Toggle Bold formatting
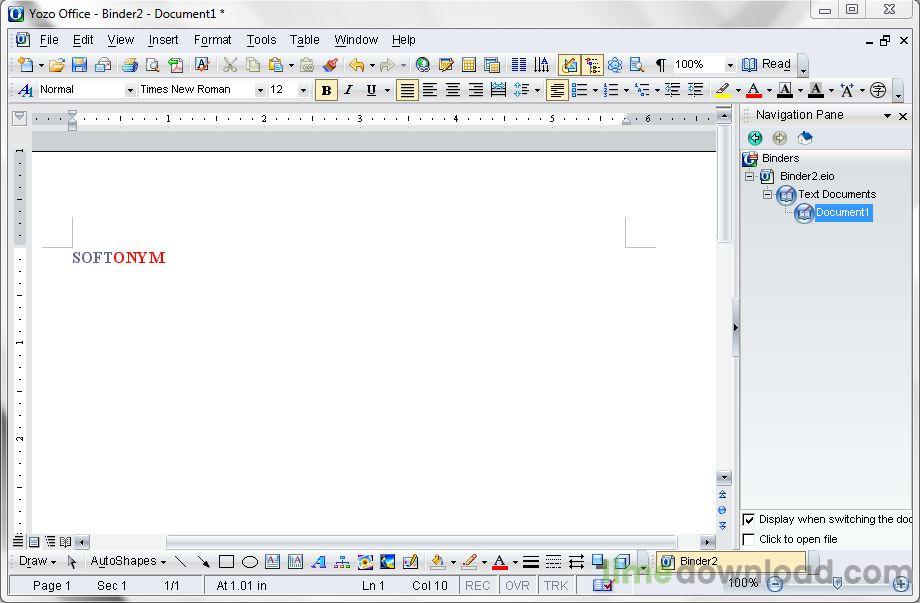920x603 pixels. pos(326,90)
